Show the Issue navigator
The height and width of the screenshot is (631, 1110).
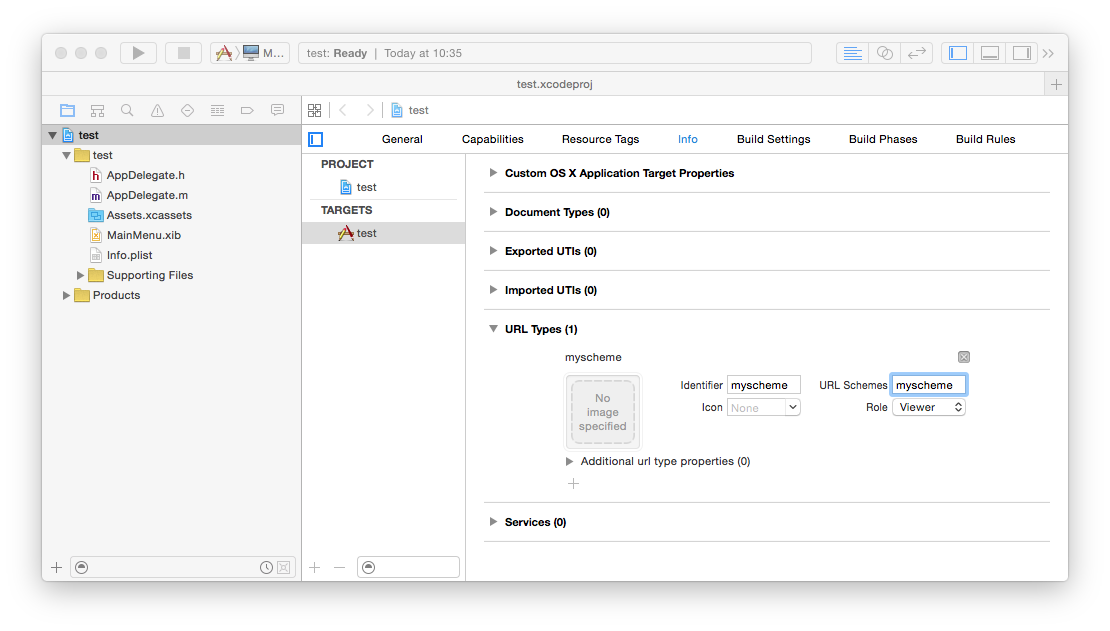pyautogui.click(x=157, y=110)
